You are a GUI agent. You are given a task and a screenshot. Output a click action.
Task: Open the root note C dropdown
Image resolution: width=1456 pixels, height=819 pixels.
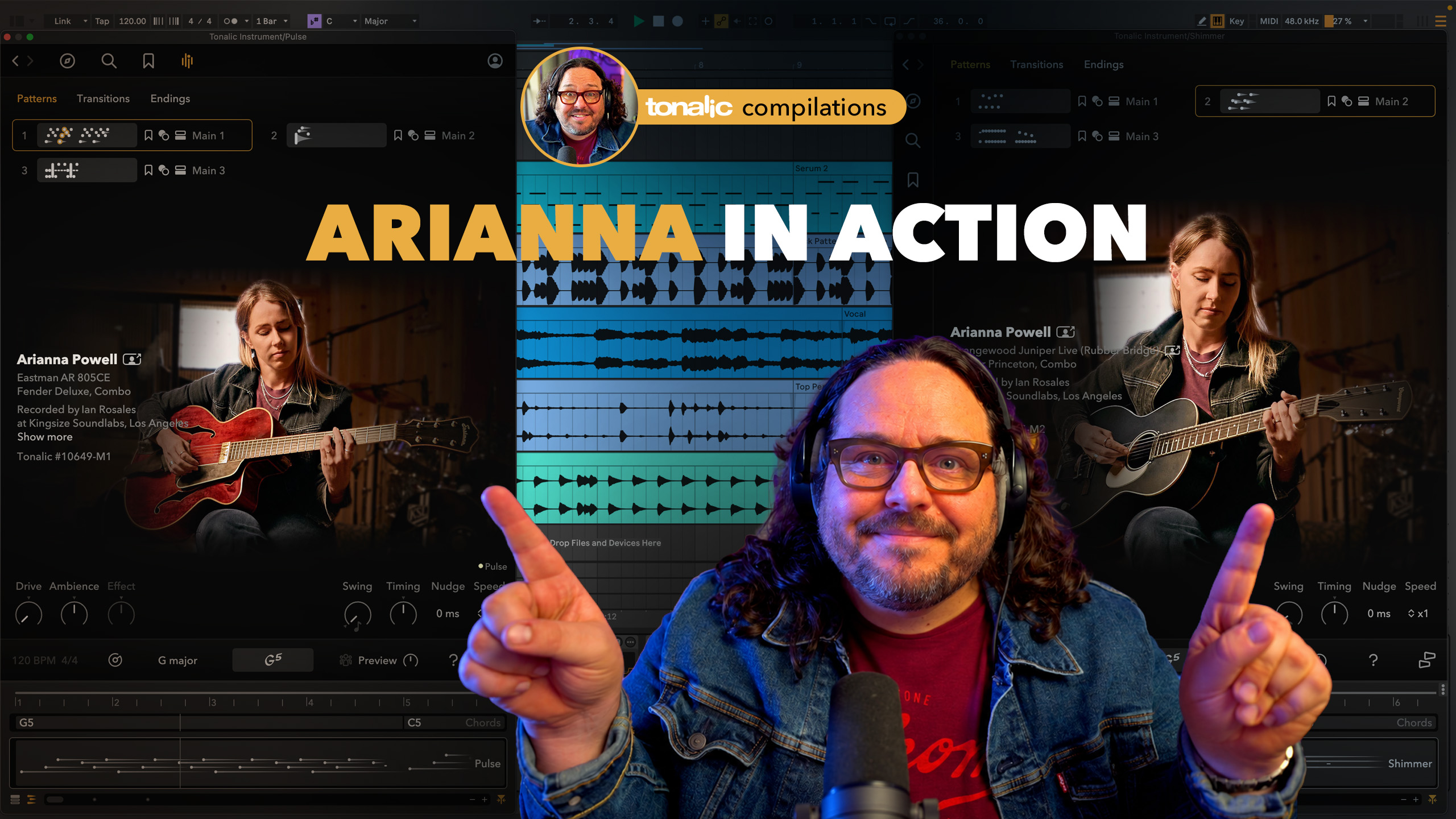[341, 21]
